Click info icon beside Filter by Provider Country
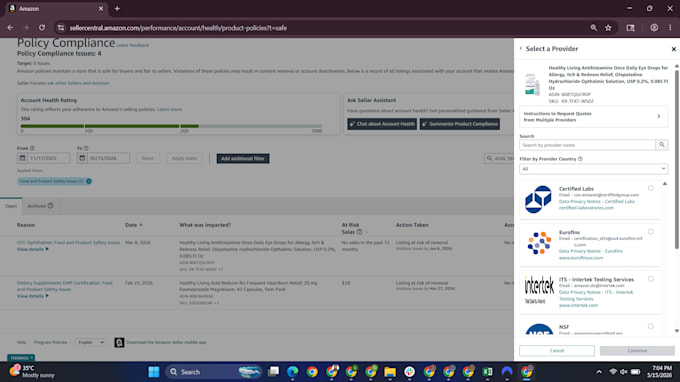Image resolution: width=680 pixels, height=382 pixels. coord(580,159)
